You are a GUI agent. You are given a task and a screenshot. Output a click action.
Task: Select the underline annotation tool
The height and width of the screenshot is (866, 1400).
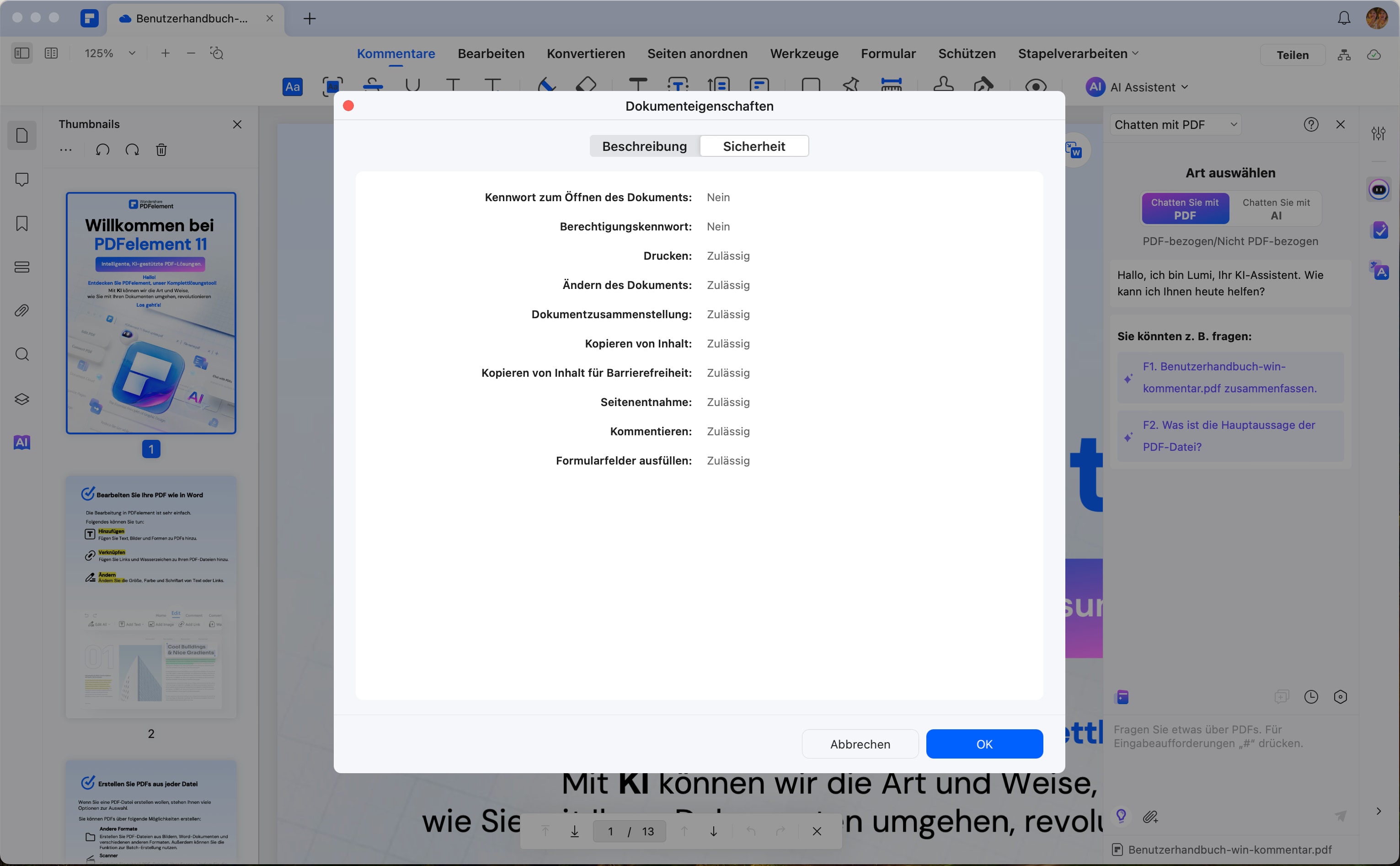(x=412, y=86)
